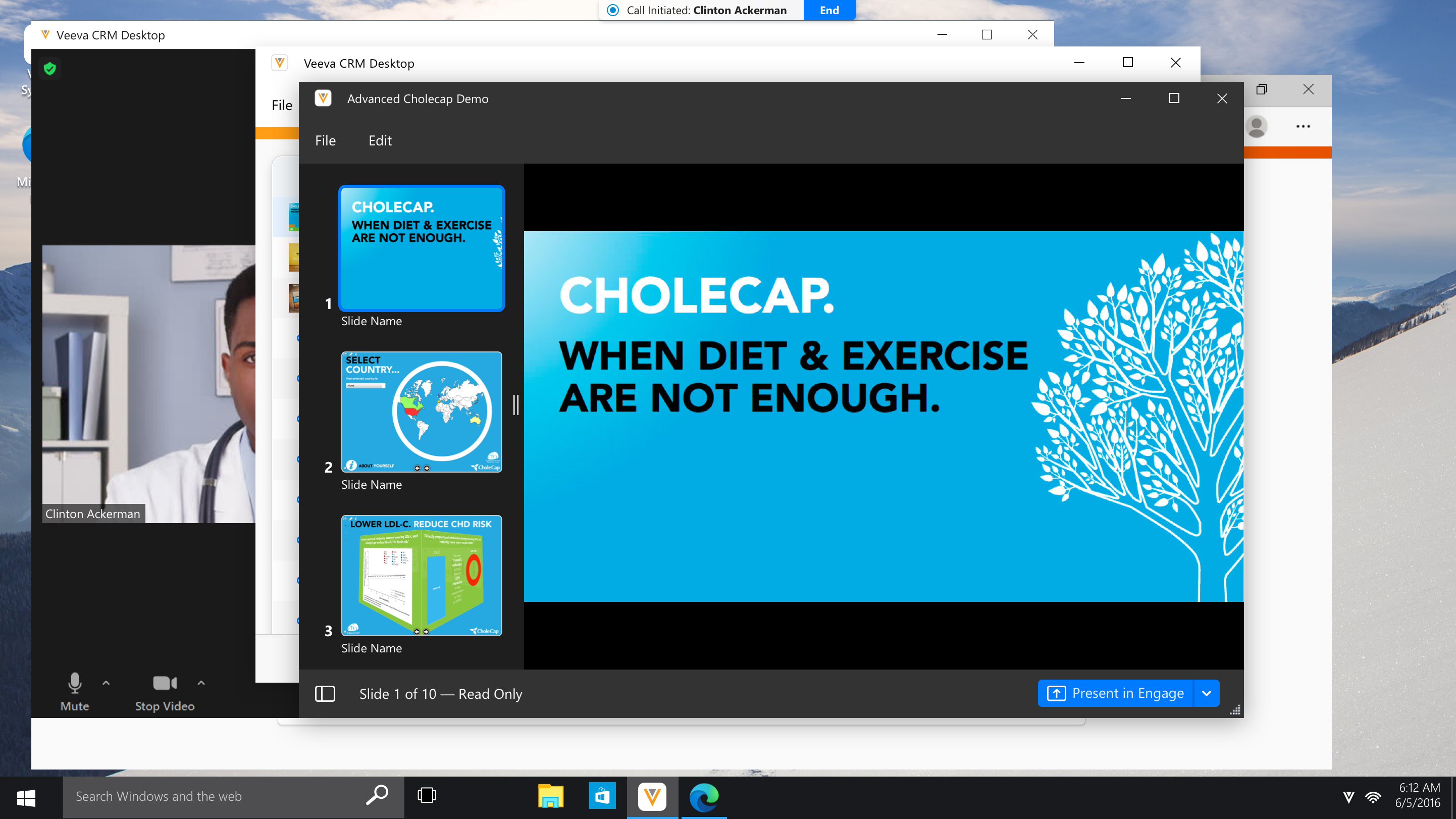This screenshot has height=819, width=1456.
Task: Open the user profile avatar icon
Action: click(x=1256, y=126)
